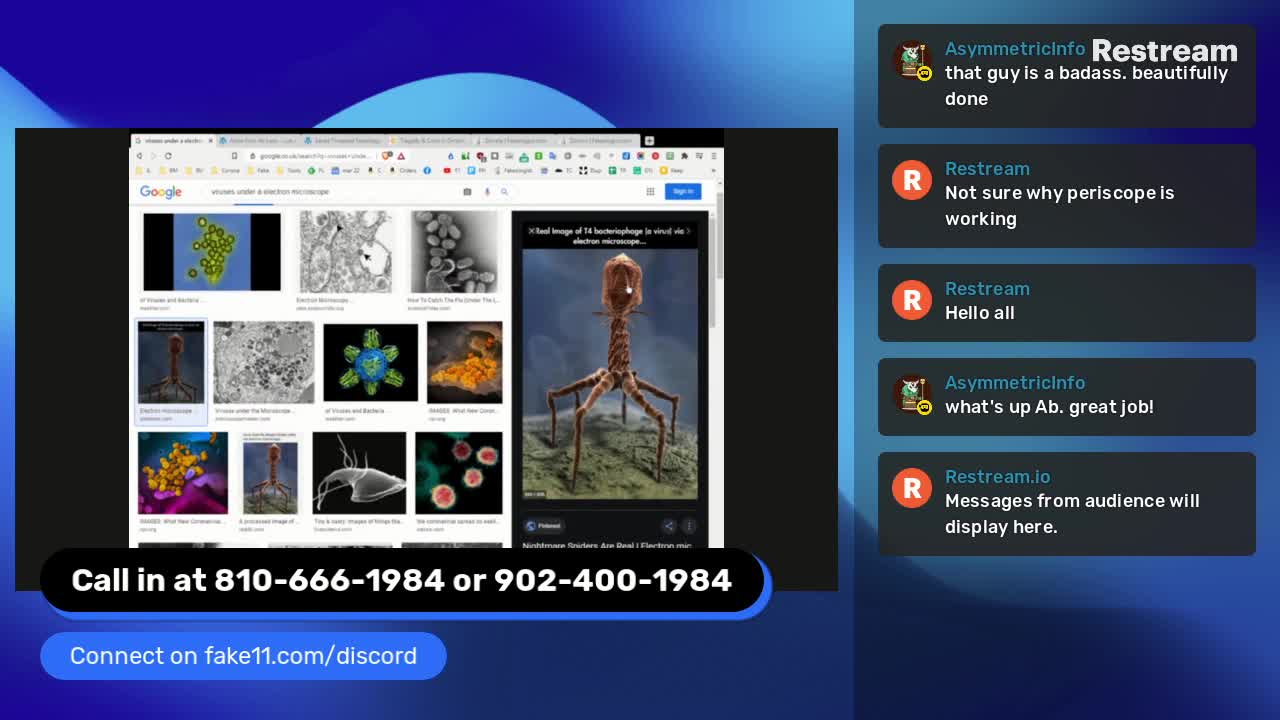
Task: Click 'Not sure why periscope is working' message
Action: tap(1060, 206)
